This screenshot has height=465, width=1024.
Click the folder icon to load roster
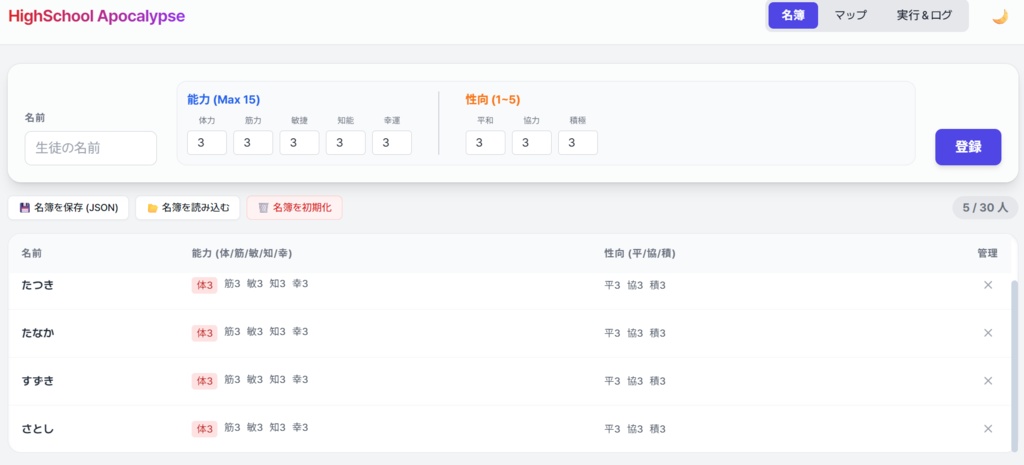coord(152,208)
